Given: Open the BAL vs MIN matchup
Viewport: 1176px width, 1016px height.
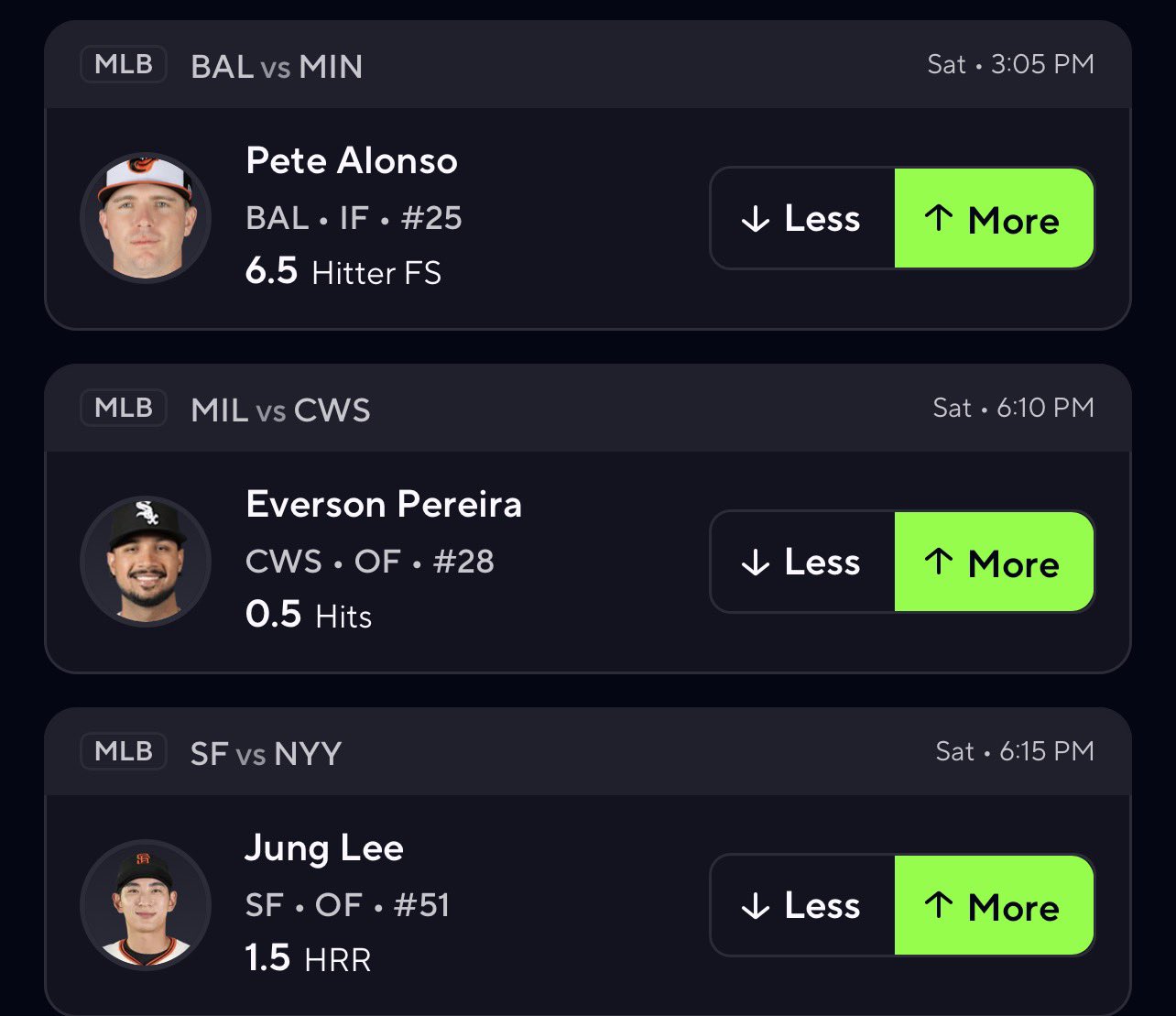Looking at the screenshot, I should [277, 67].
